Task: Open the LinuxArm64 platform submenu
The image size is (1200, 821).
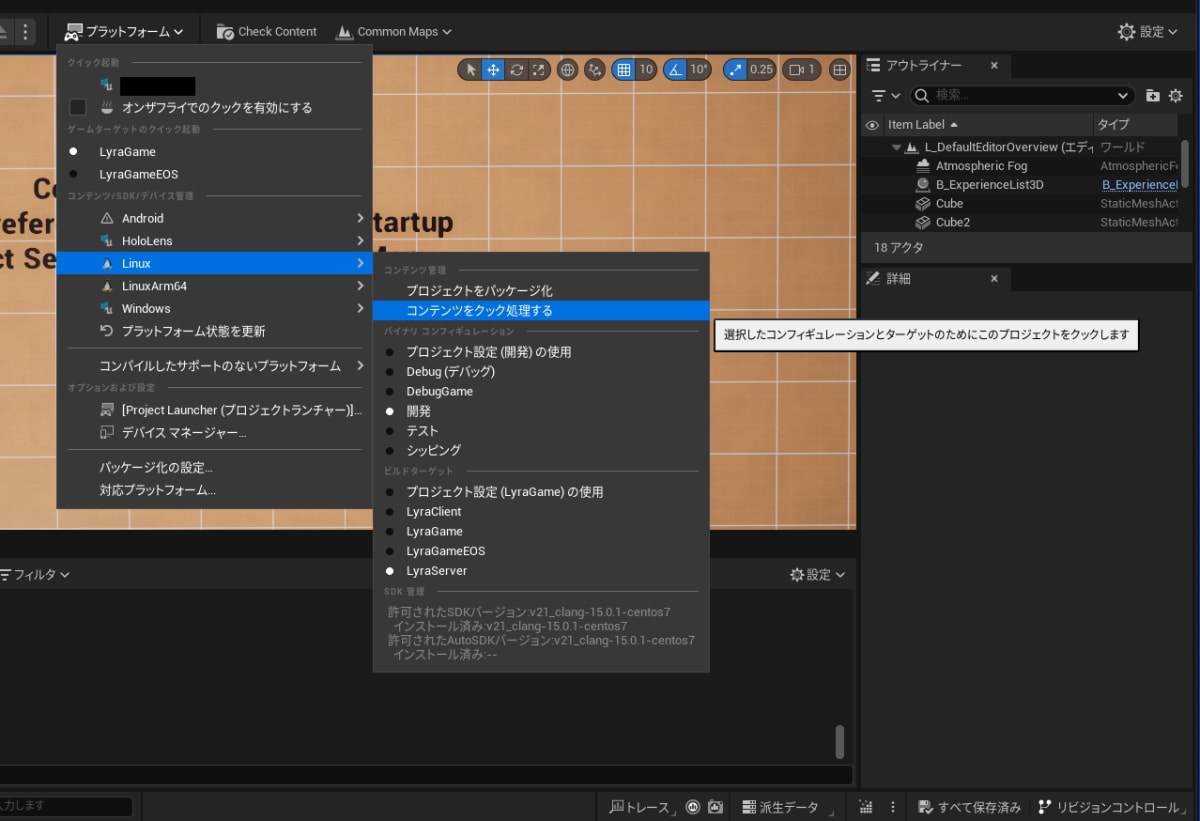Action: point(214,286)
